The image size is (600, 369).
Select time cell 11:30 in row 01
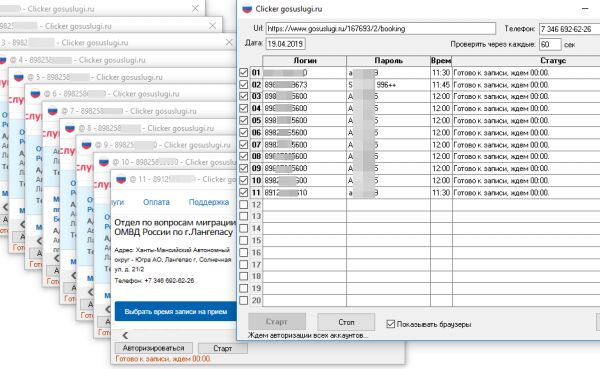[x=441, y=72]
